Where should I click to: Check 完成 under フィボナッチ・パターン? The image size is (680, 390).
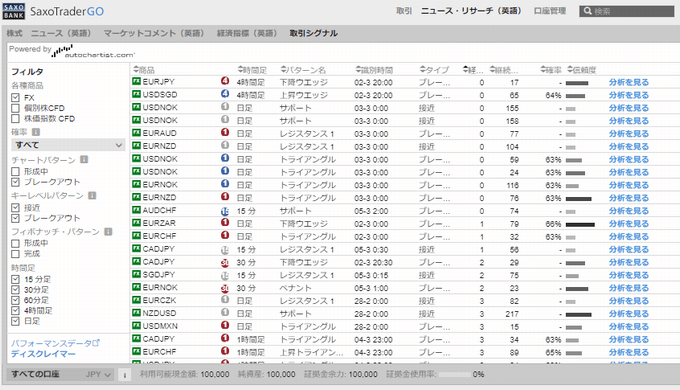tap(16, 254)
